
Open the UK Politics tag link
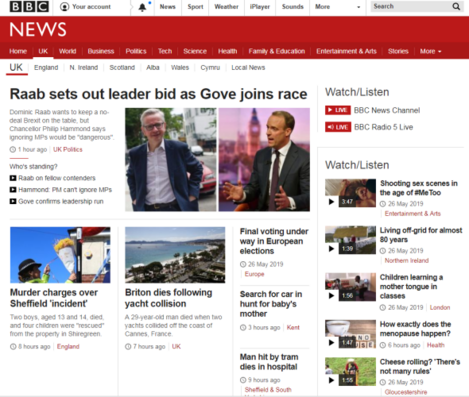[x=68, y=149]
